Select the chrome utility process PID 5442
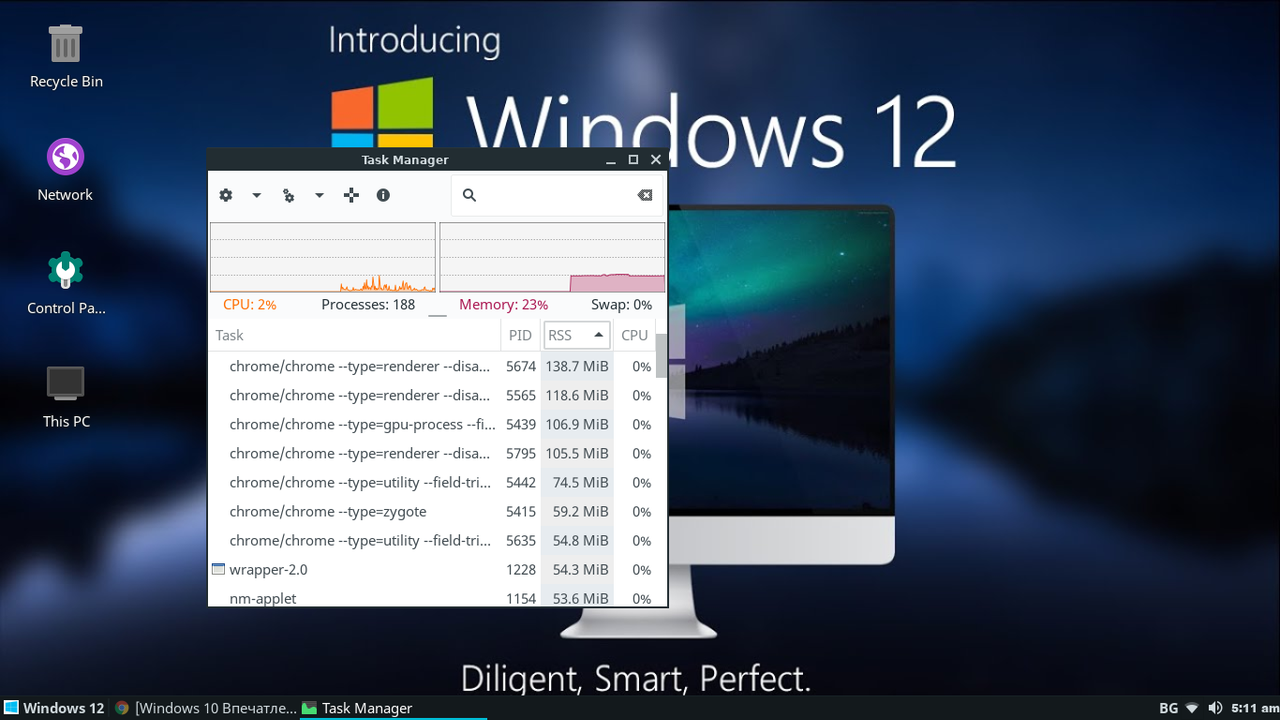1280x720 pixels. [432, 482]
